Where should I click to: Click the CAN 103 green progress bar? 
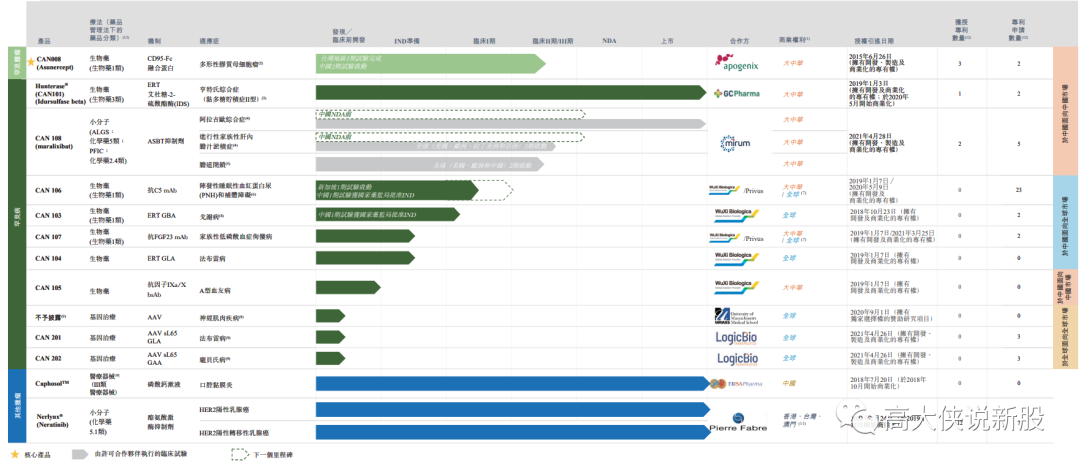coord(388,215)
